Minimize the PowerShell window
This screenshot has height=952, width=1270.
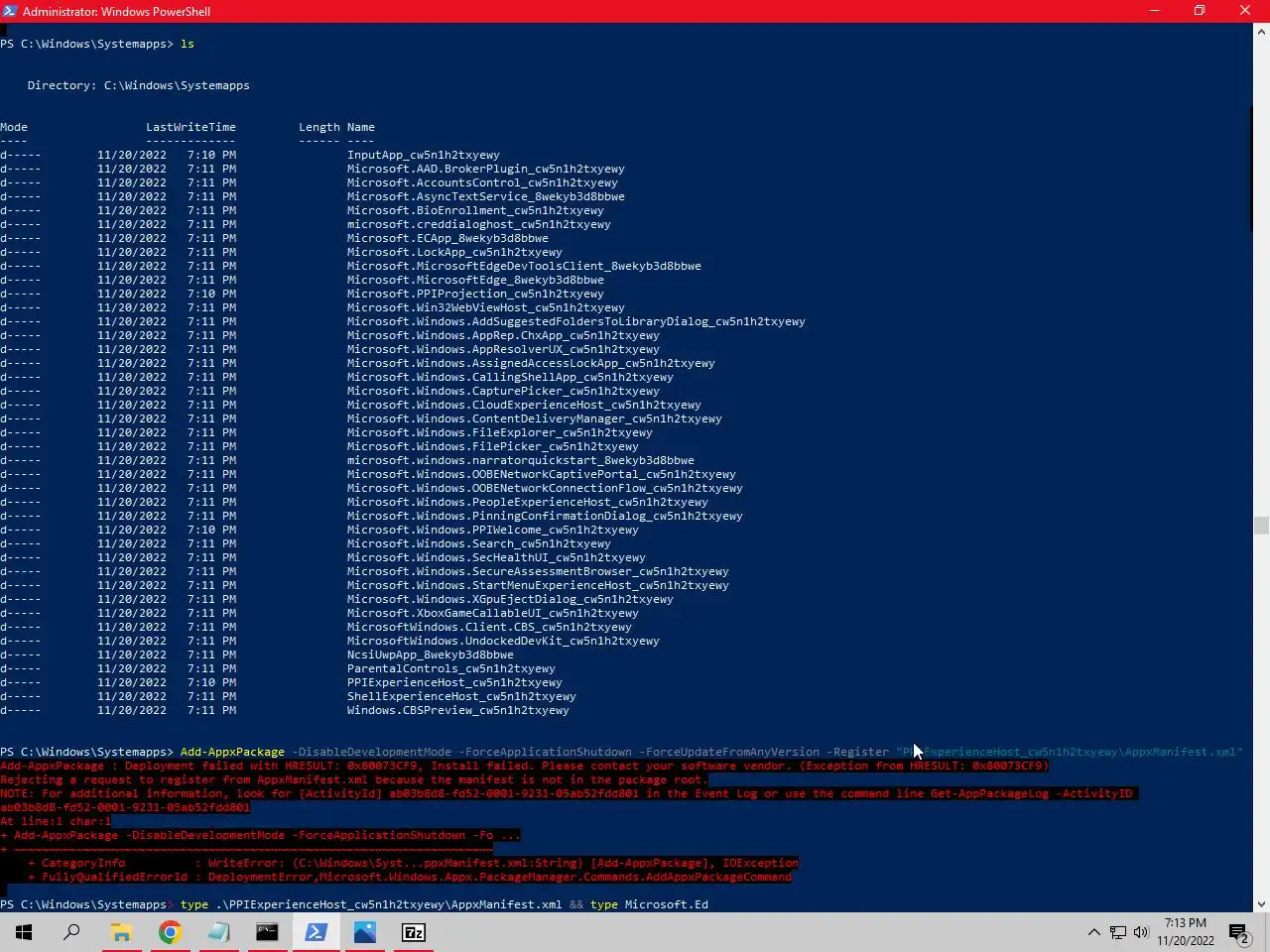(x=1154, y=11)
